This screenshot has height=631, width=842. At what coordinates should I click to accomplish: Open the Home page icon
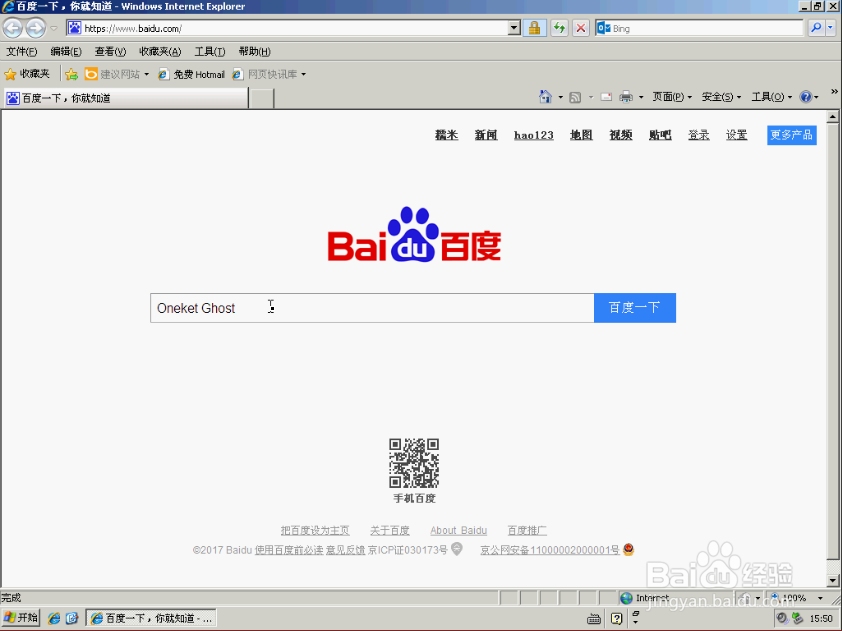pyautogui.click(x=545, y=97)
